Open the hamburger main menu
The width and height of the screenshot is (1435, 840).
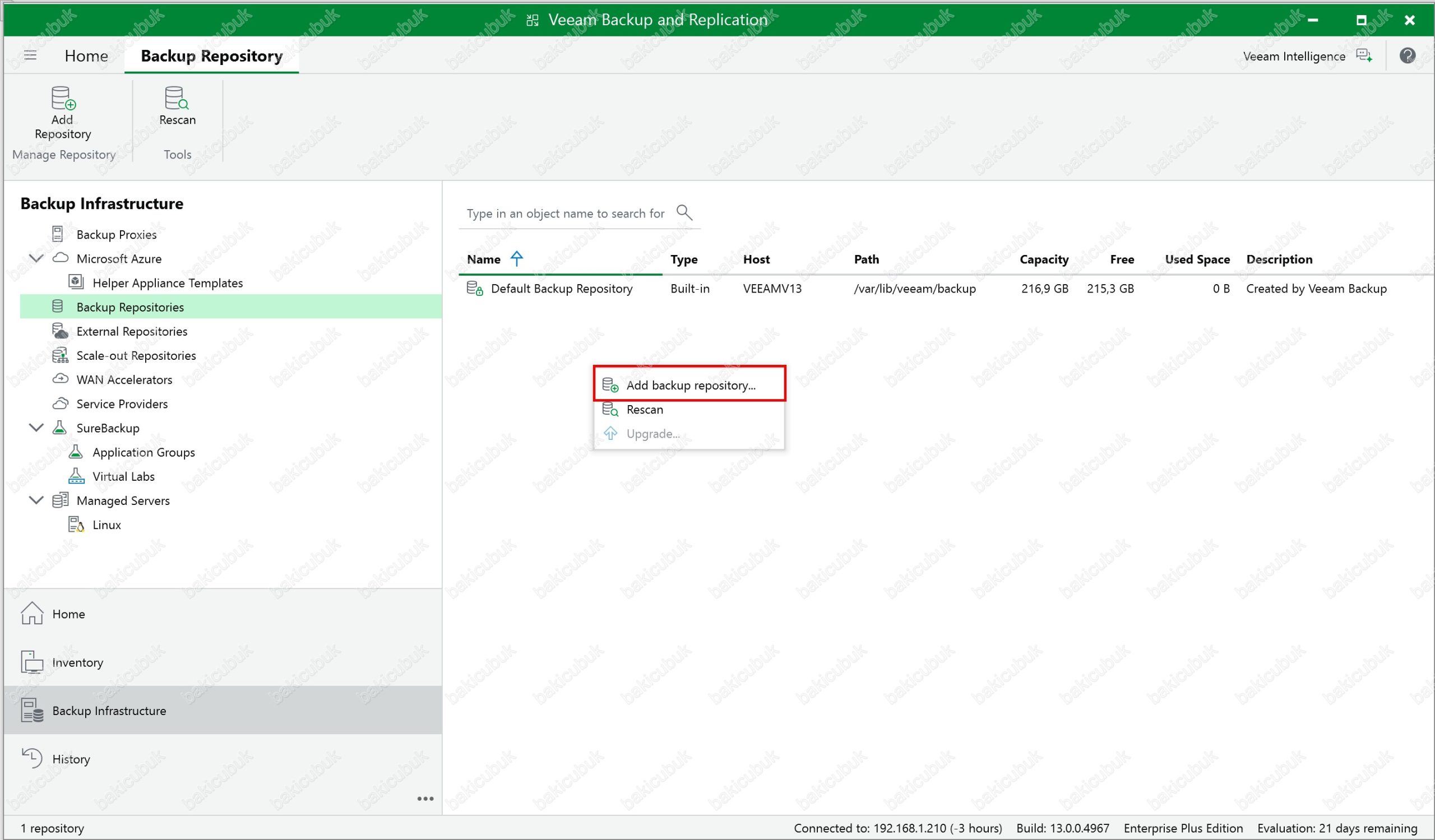point(30,55)
